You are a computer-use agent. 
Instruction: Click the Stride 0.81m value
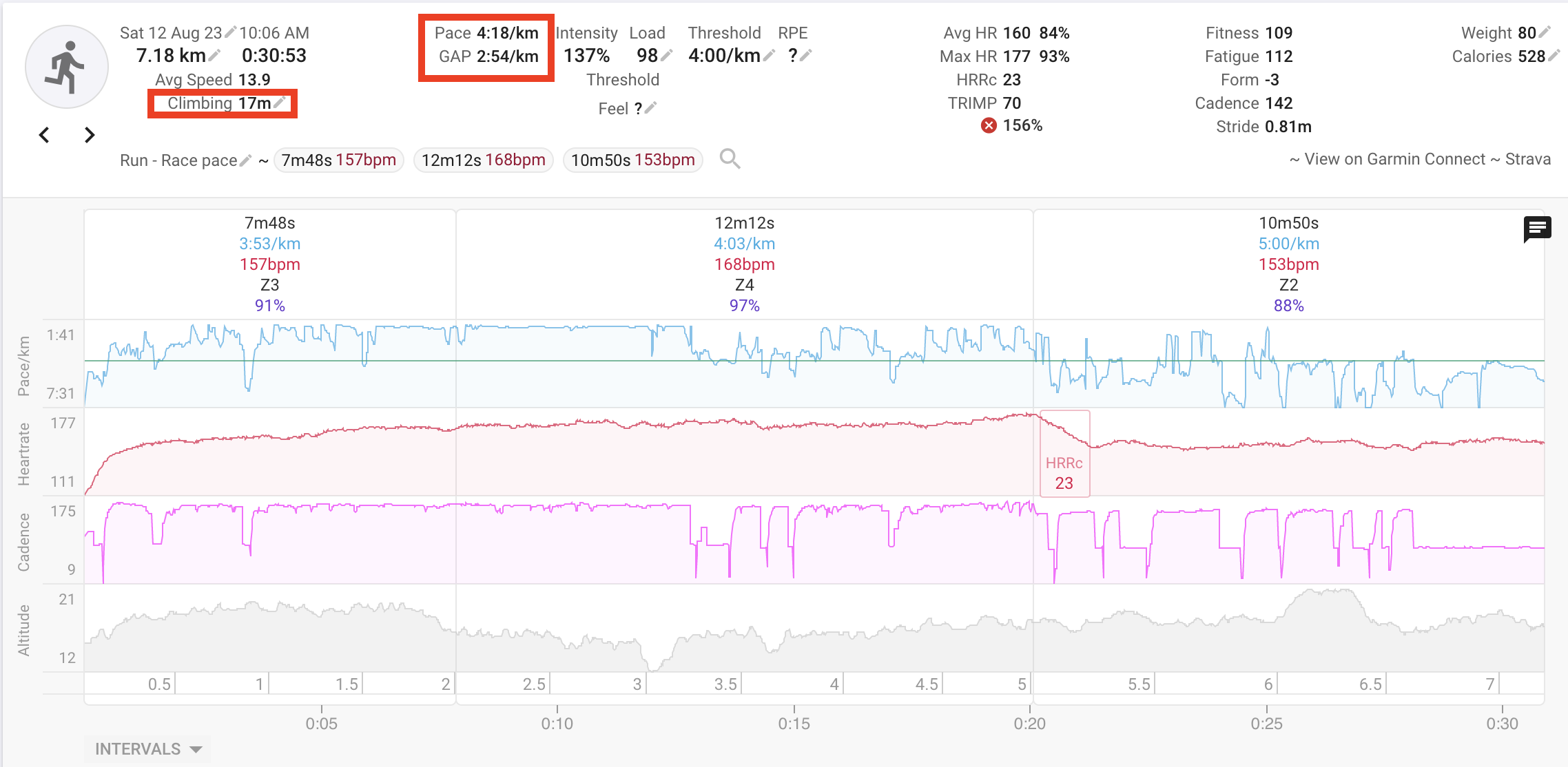coord(1288,126)
